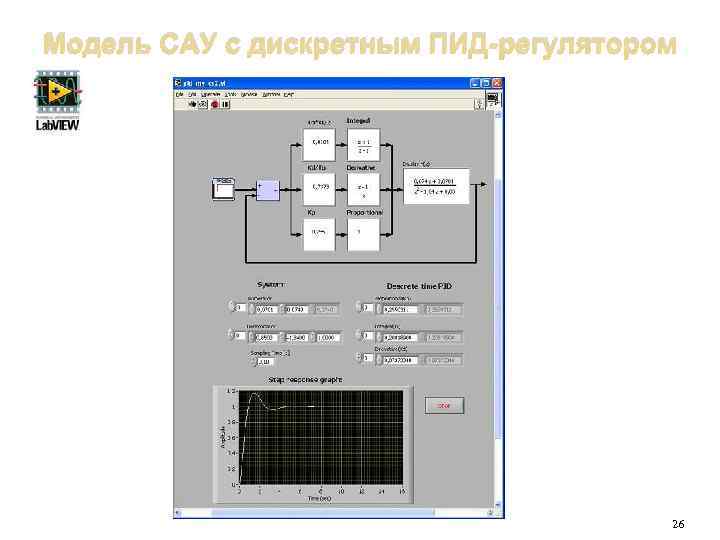Click the first numerator coefficient field
The height and width of the screenshot is (540, 720).
pos(266,309)
